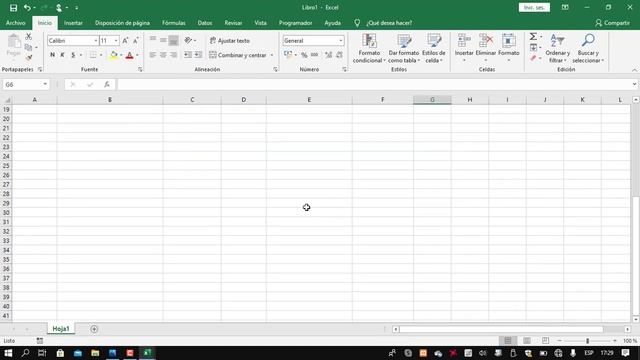The image size is (640, 360).
Task: Click the Inic. ses. sign-in button
Action: coord(534,7)
